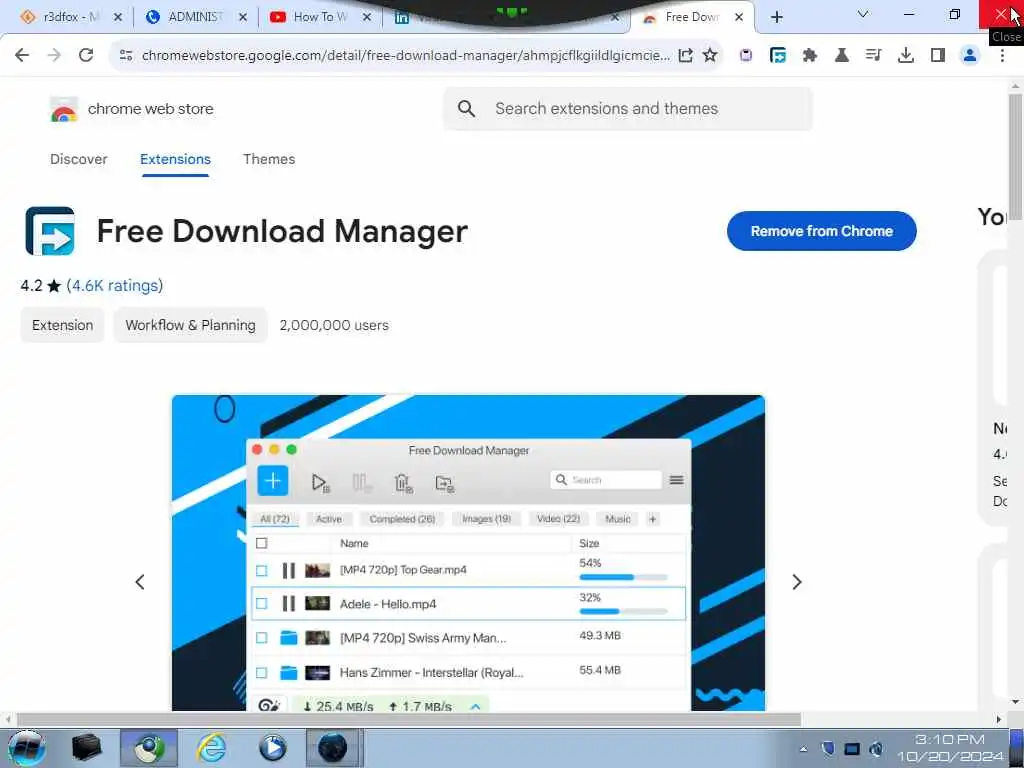Click the Free Download Manager title heading

pyautogui.click(x=282, y=231)
